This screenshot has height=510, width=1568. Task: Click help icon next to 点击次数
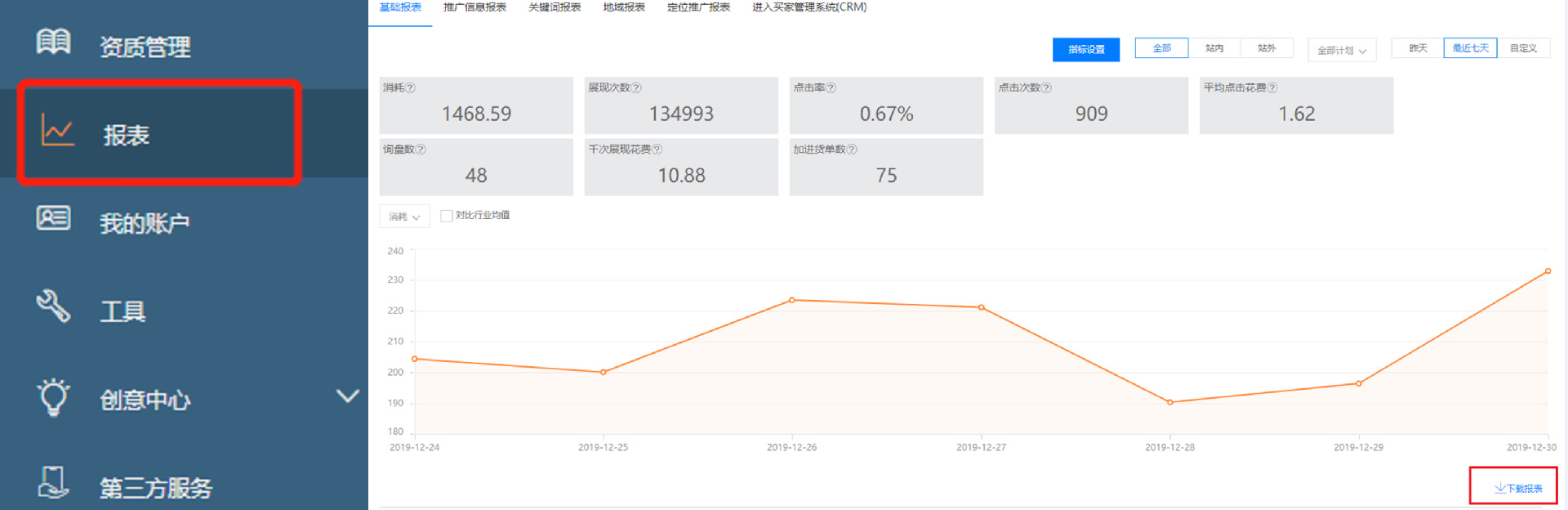pyautogui.click(x=1046, y=88)
